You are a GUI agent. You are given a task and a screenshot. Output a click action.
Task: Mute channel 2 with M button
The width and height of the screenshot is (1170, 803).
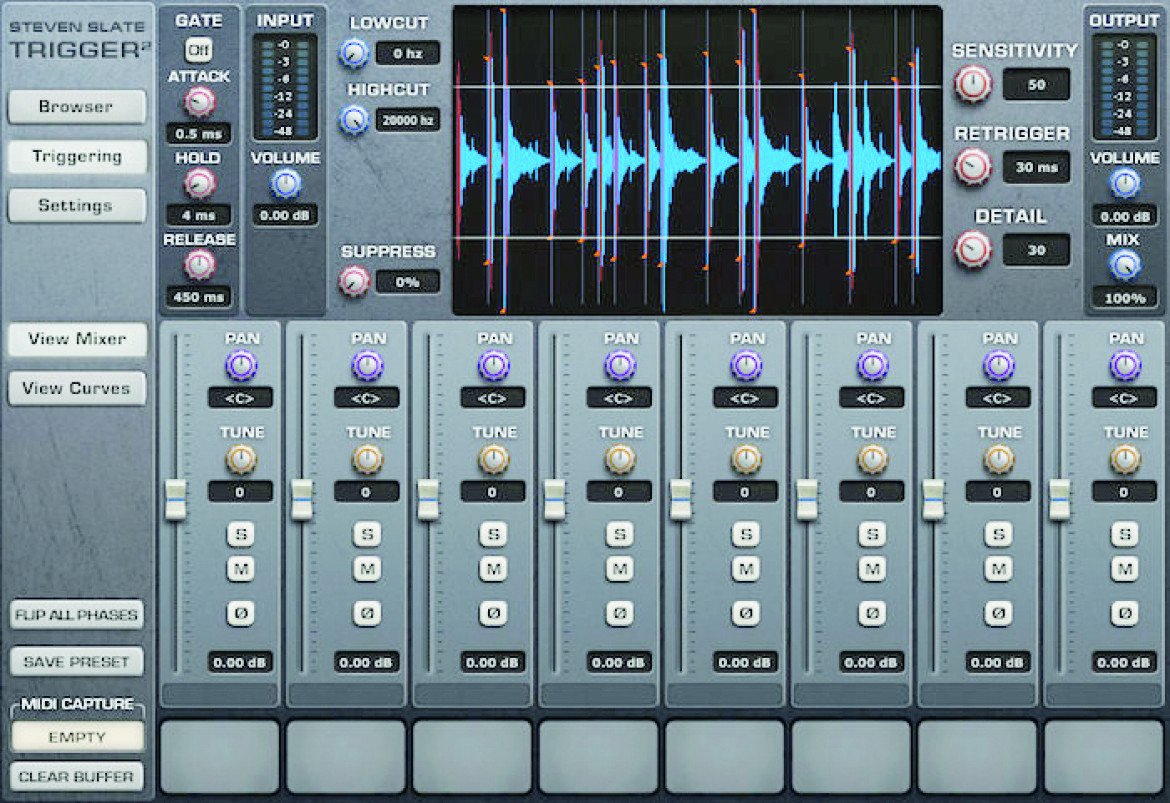(x=366, y=569)
